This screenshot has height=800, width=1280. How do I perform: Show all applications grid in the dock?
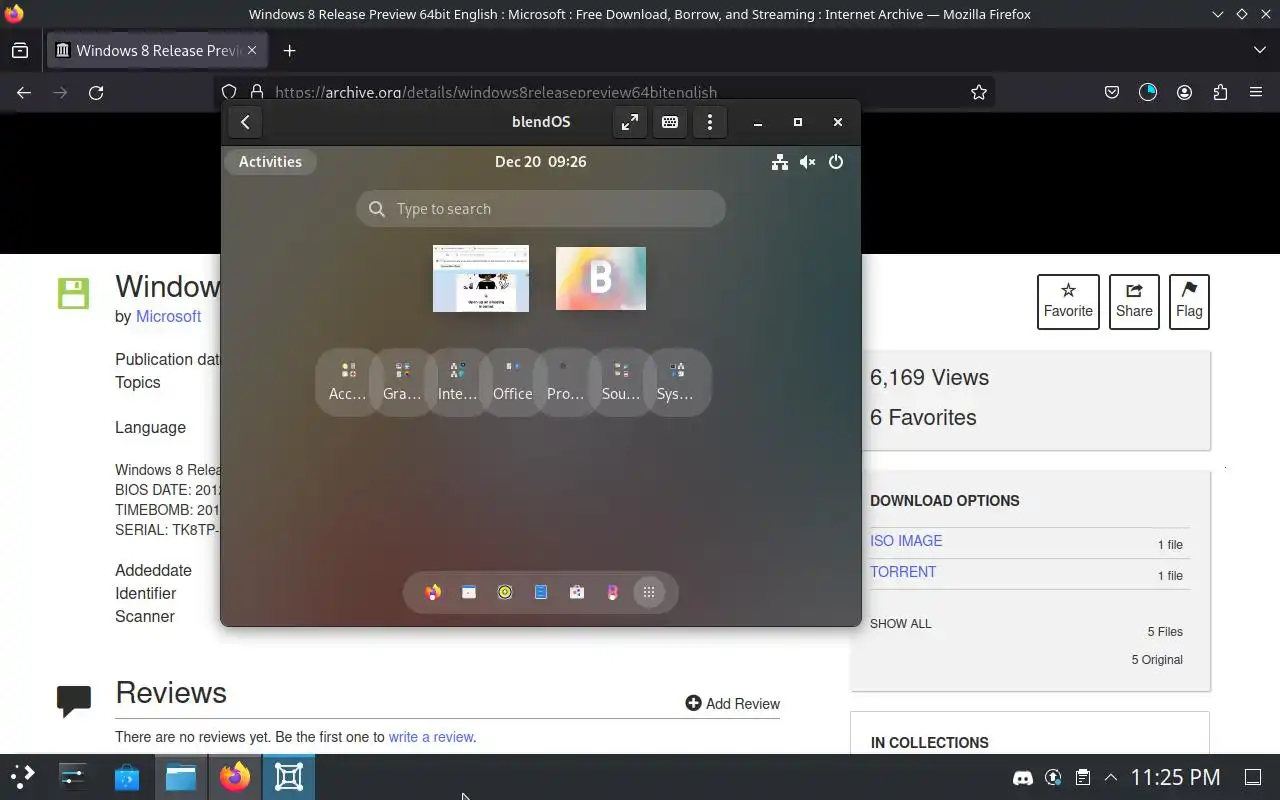[649, 592]
